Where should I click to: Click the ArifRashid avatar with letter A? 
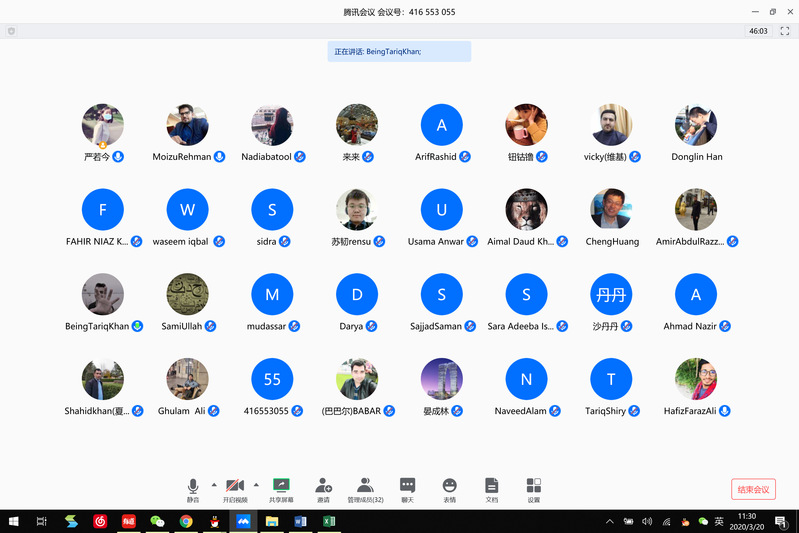[441, 126]
